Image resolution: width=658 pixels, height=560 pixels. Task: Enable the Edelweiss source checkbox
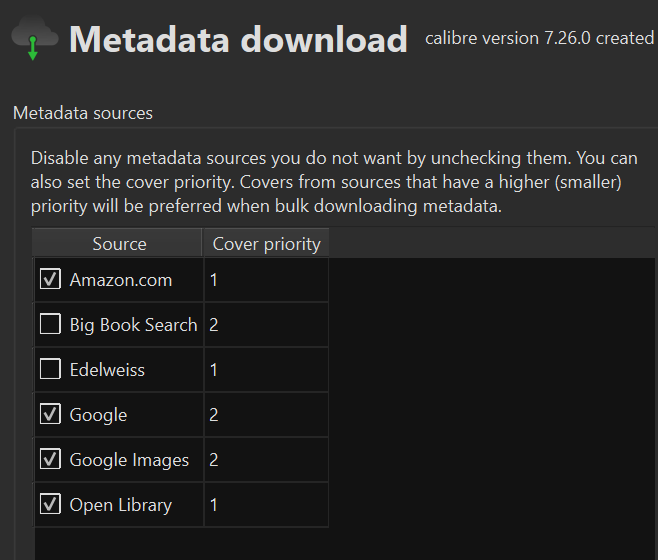tap(50, 369)
